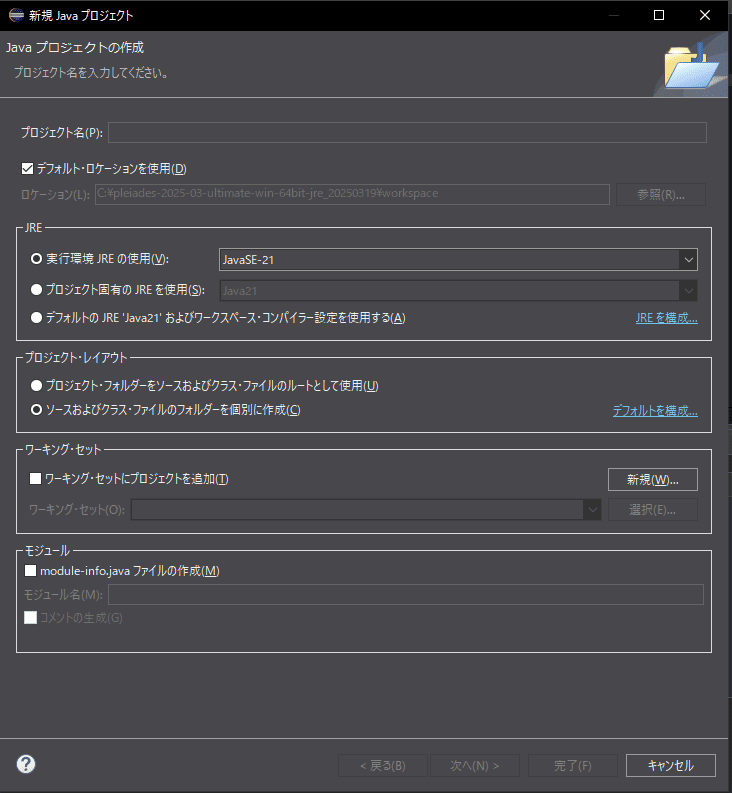Toggle デフォルト・ロケーションを使用 checkbox
Screen dimensions: 732x793
[x=27, y=169]
